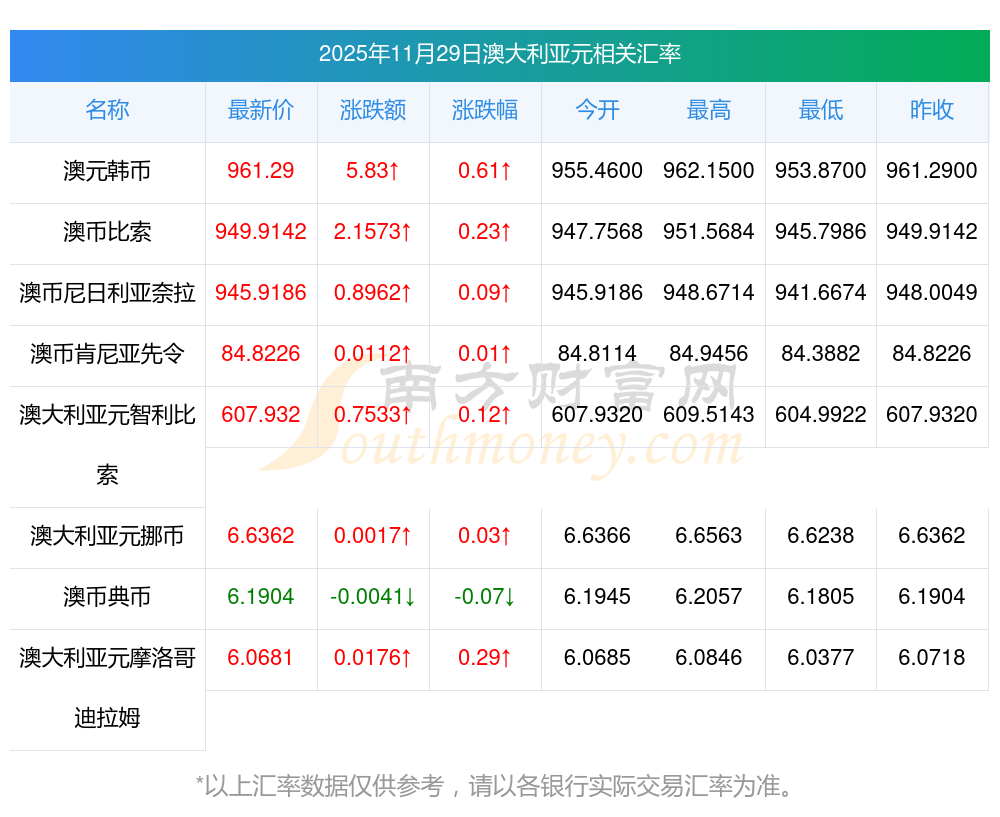This screenshot has width=1000, height=817.
Task: Click the change amount 5.83↑
Action: tap(373, 171)
